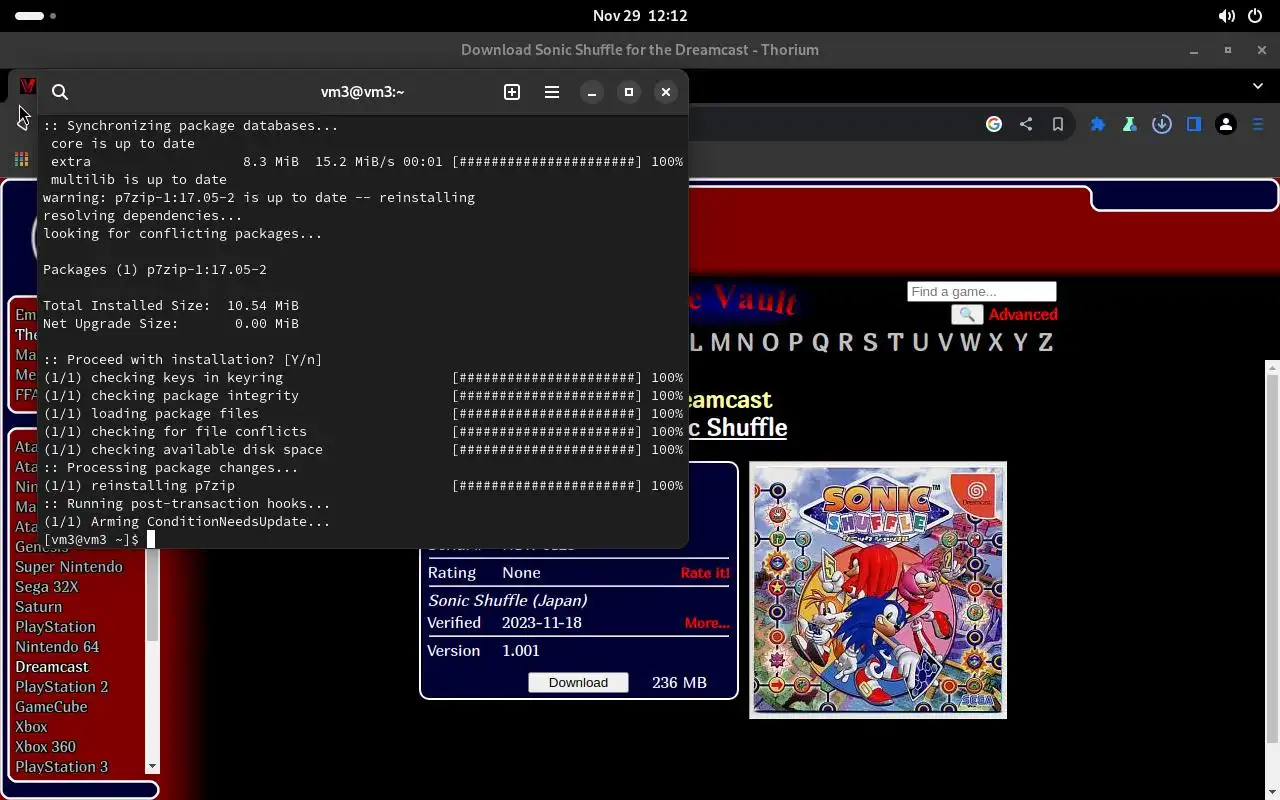Open the Experiments flask icon

click(1129, 124)
